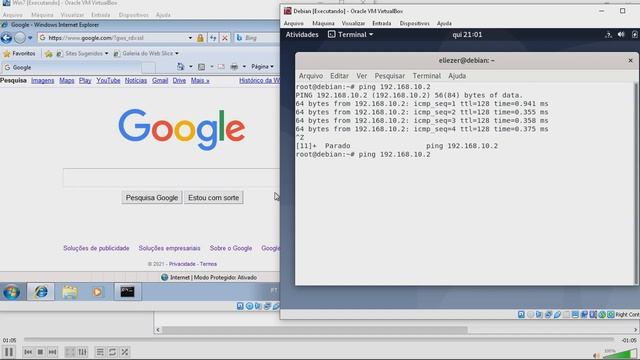Open the Windows Start orb
Screen dimensions: 640x360
tap(11, 292)
